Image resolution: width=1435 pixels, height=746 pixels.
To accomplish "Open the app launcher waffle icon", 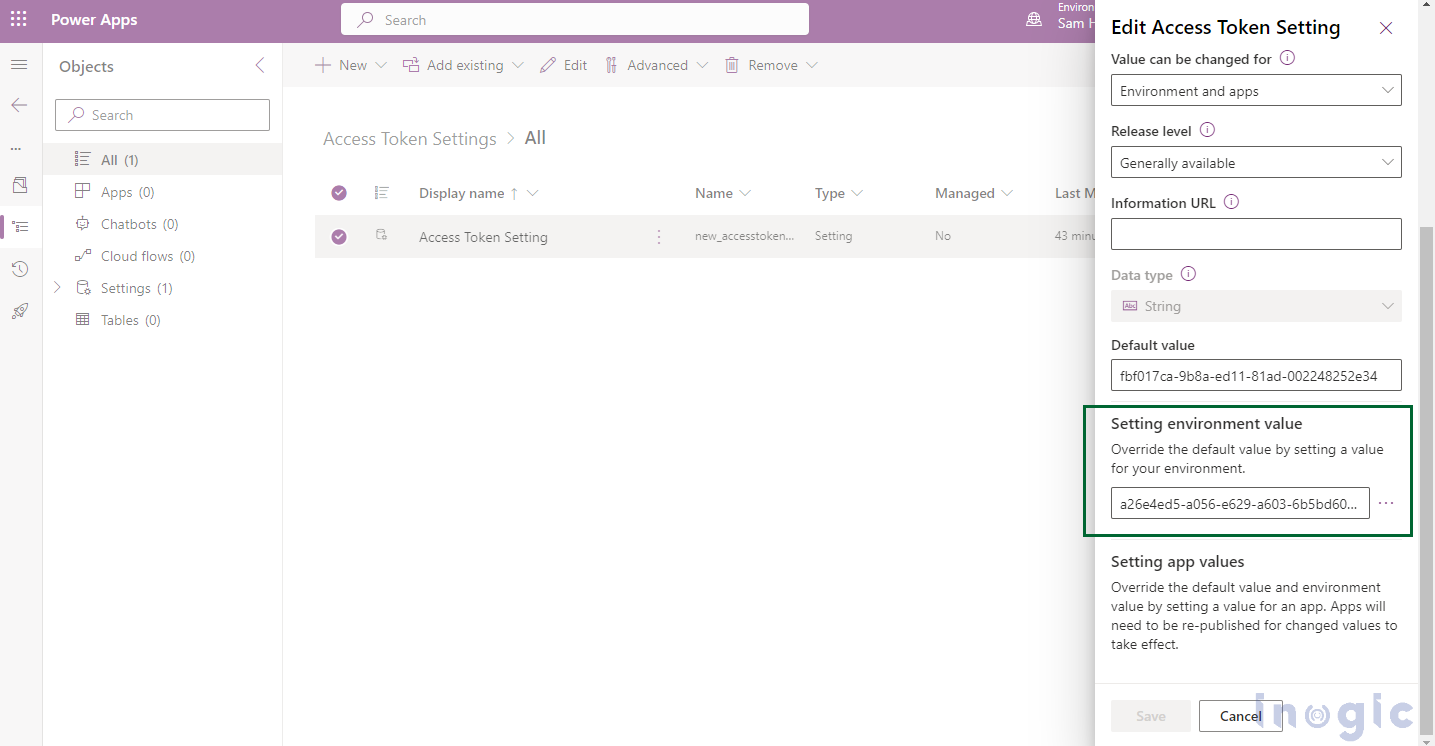I will click(19, 20).
